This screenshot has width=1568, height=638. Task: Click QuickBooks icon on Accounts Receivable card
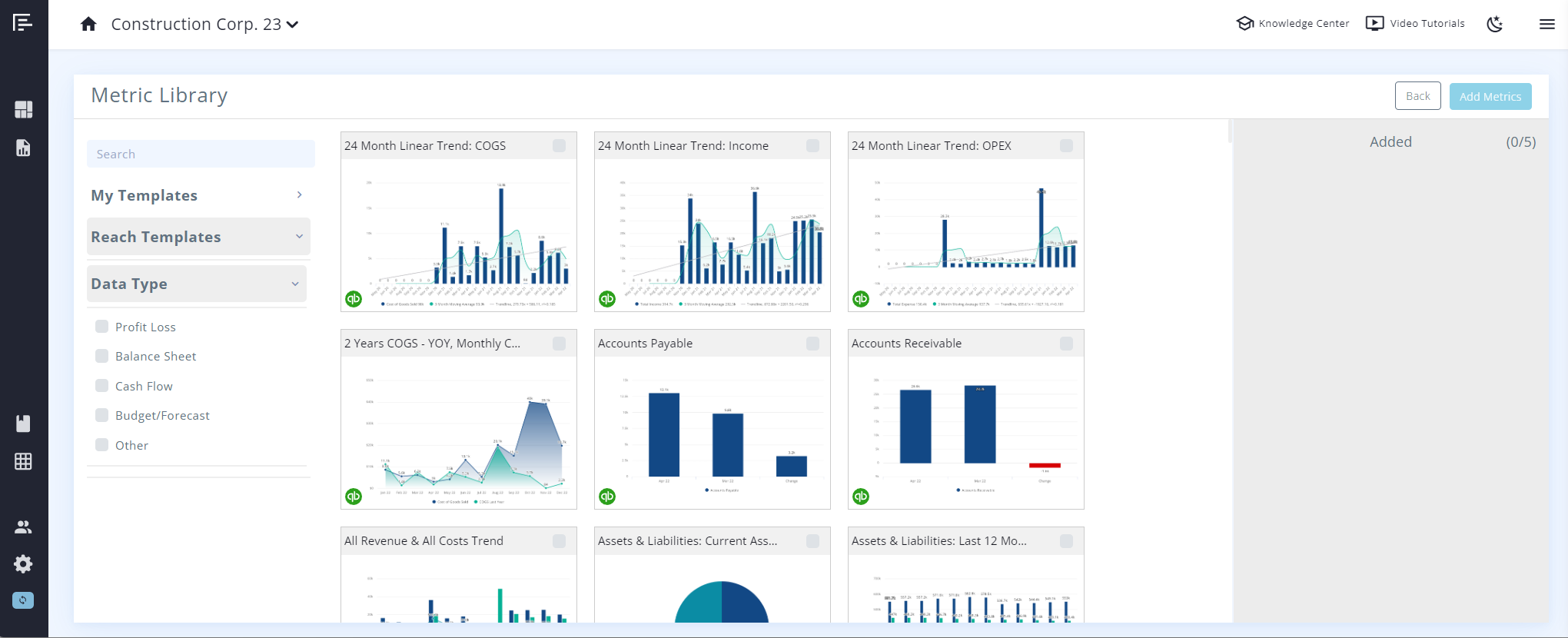[861, 496]
